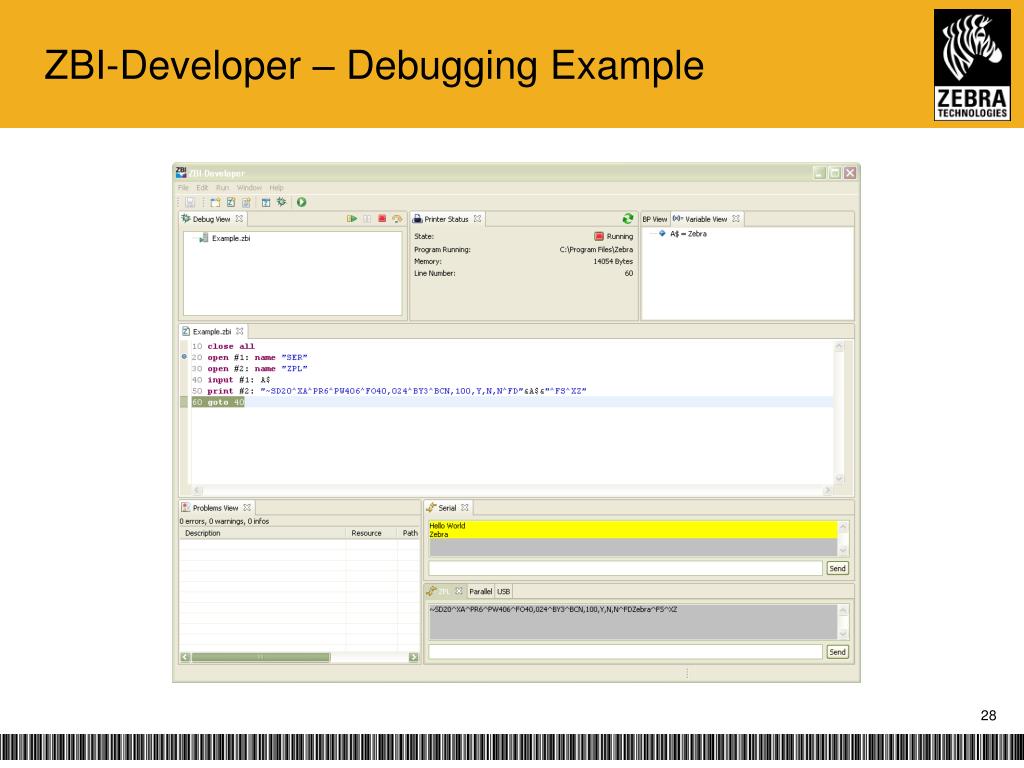Viewport: 1024px width, 768px height.
Task: Close the Example.zbi editor tab
Action: pos(240,331)
